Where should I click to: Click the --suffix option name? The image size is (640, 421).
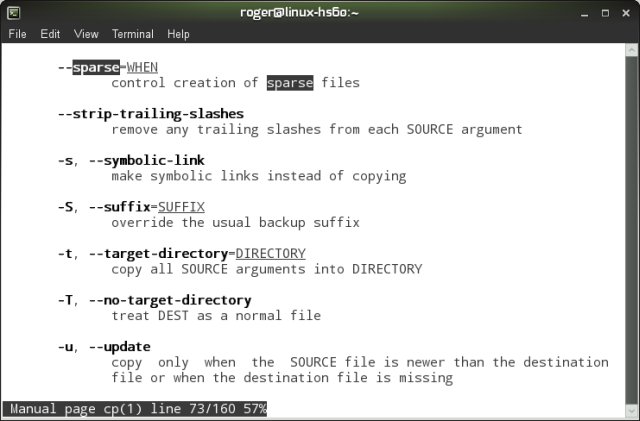(x=120, y=207)
